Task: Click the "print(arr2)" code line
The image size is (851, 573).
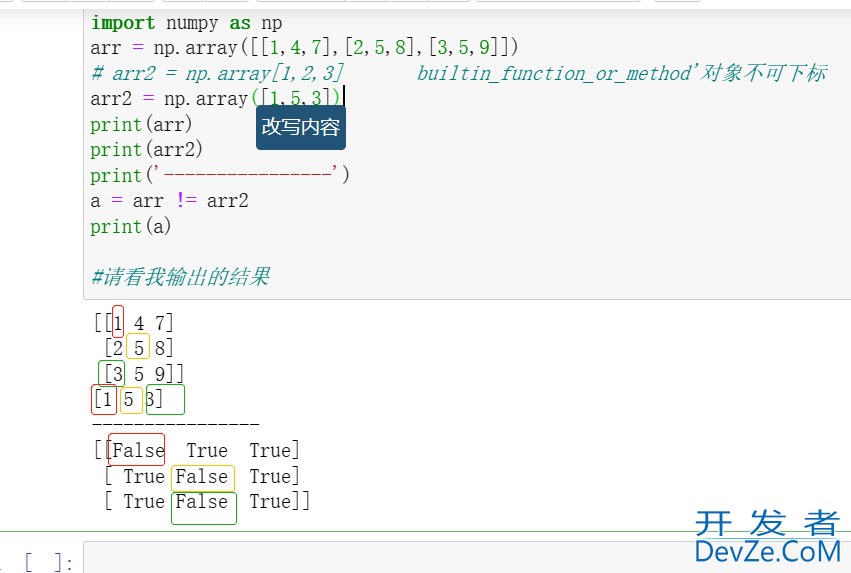Action: coord(147,149)
